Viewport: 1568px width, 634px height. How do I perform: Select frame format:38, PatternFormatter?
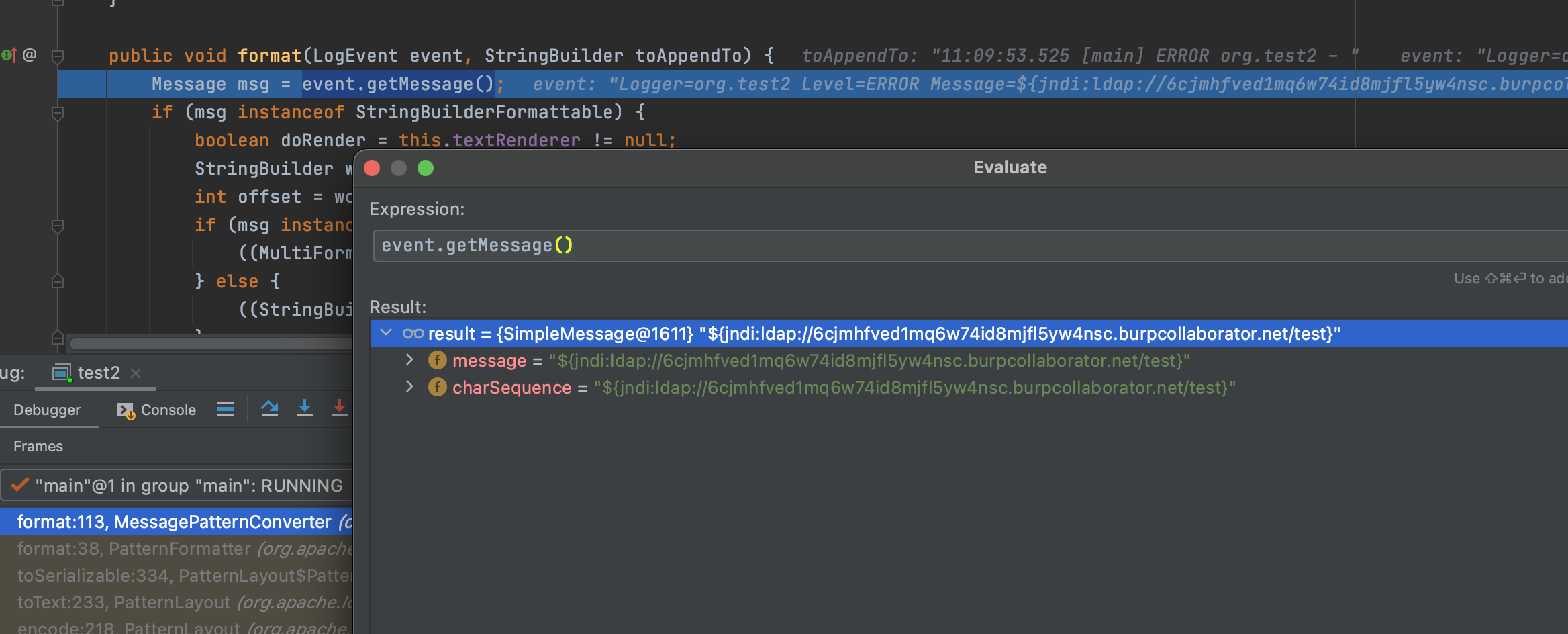(177, 549)
